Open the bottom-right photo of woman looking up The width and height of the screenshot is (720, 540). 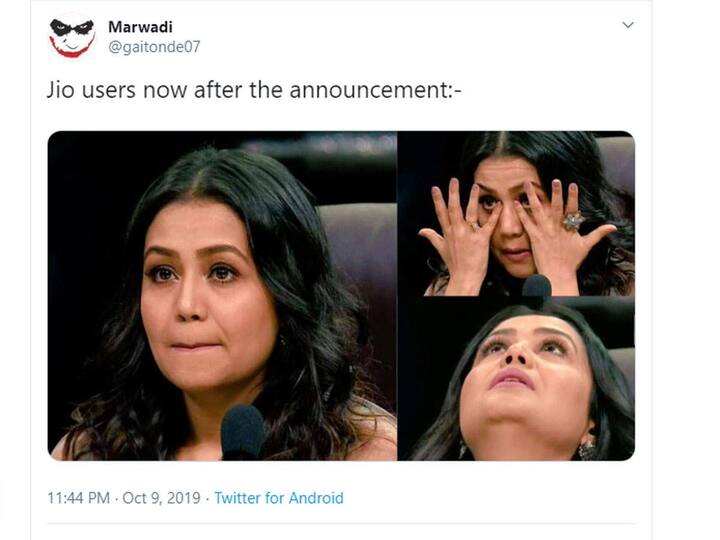[516, 381]
